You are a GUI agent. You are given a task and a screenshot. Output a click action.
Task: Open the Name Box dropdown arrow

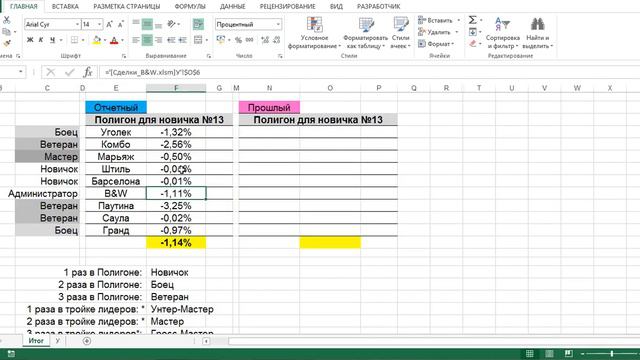[20, 72]
